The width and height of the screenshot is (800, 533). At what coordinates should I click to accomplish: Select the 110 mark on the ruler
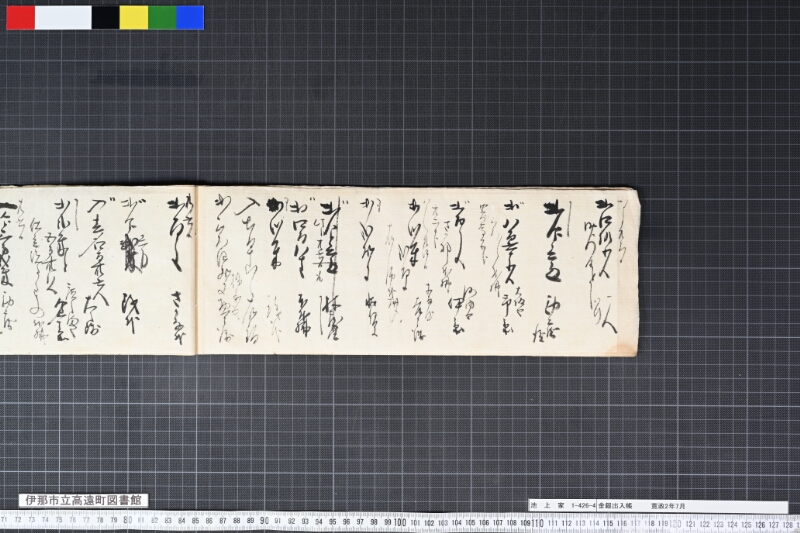pyautogui.click(x=537, y=523)
